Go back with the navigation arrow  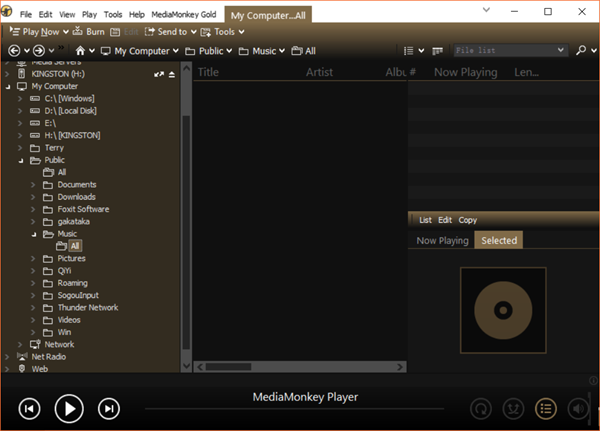[x=14, y=51]
